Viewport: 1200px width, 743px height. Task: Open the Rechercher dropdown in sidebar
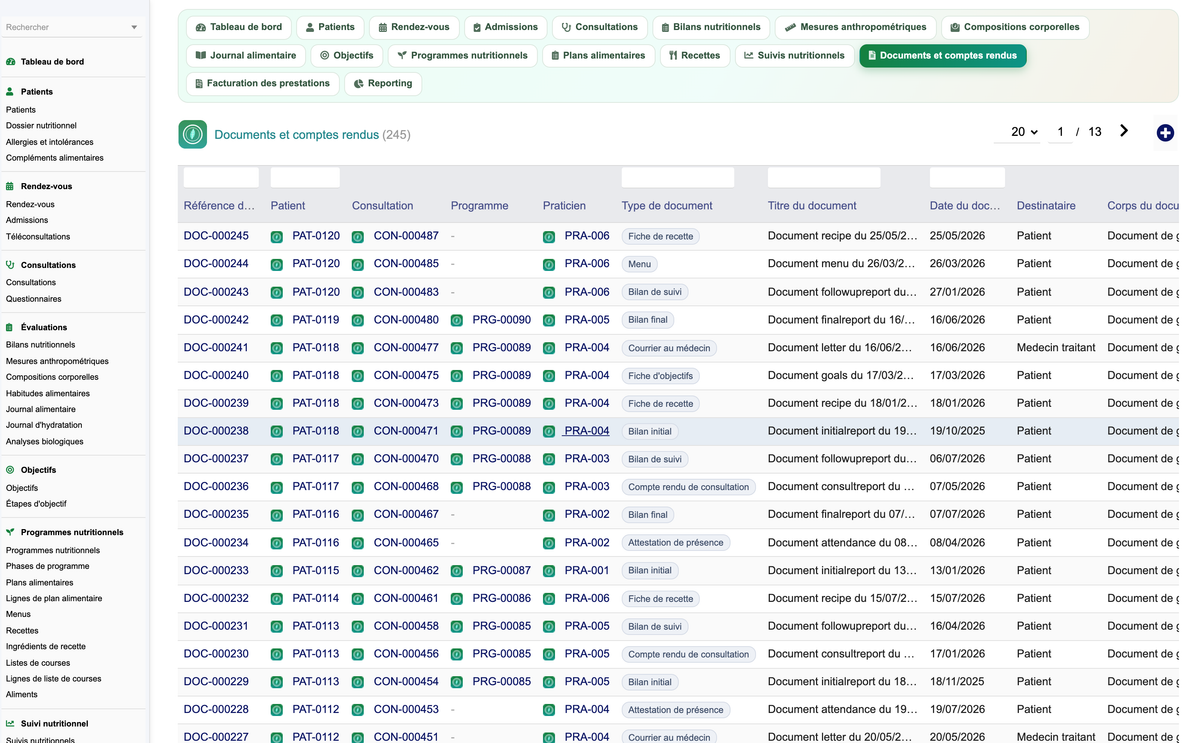click(x=134, y=27)
